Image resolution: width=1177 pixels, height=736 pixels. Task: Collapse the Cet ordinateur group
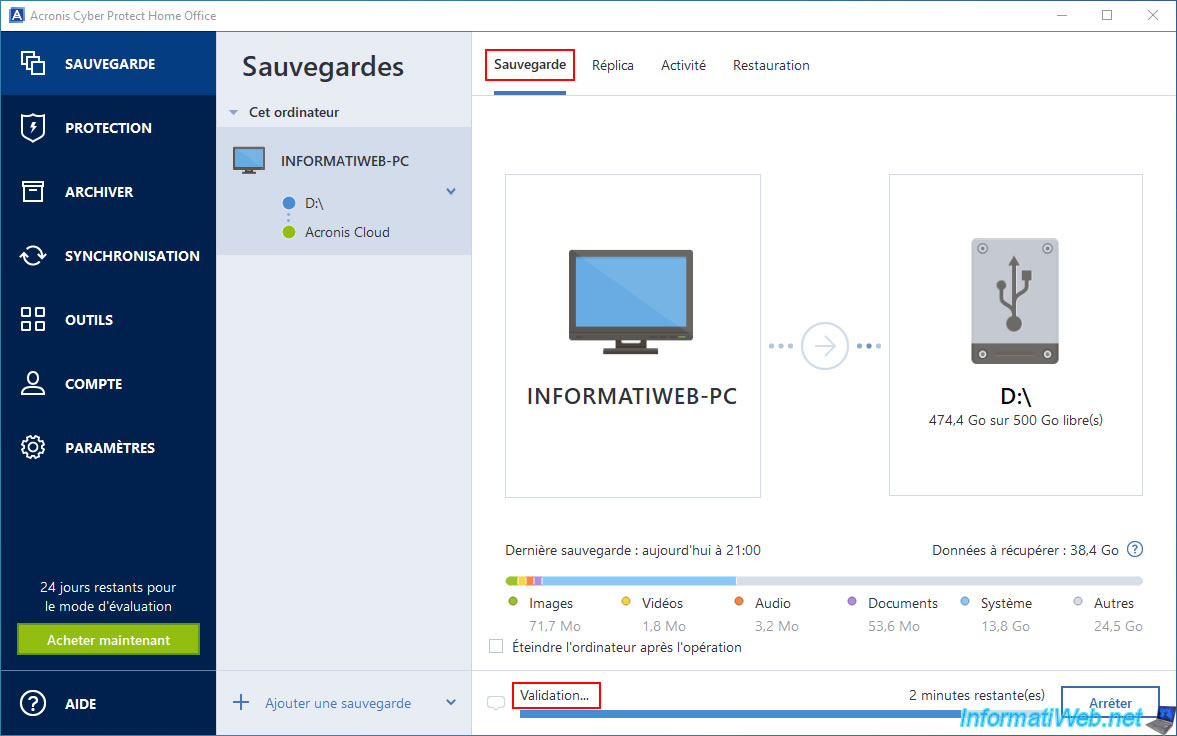233,113
